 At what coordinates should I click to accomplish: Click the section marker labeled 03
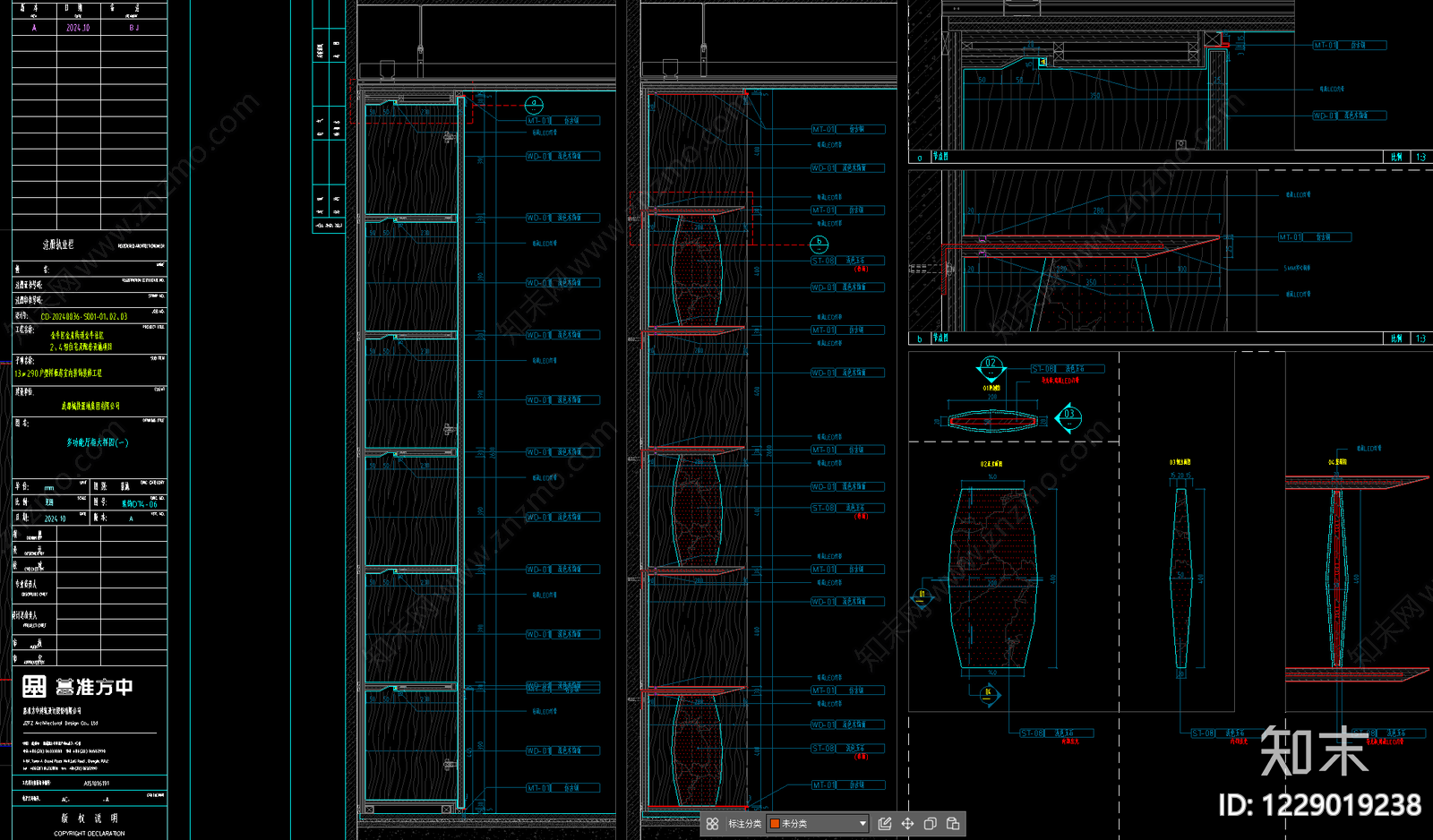1068,416
